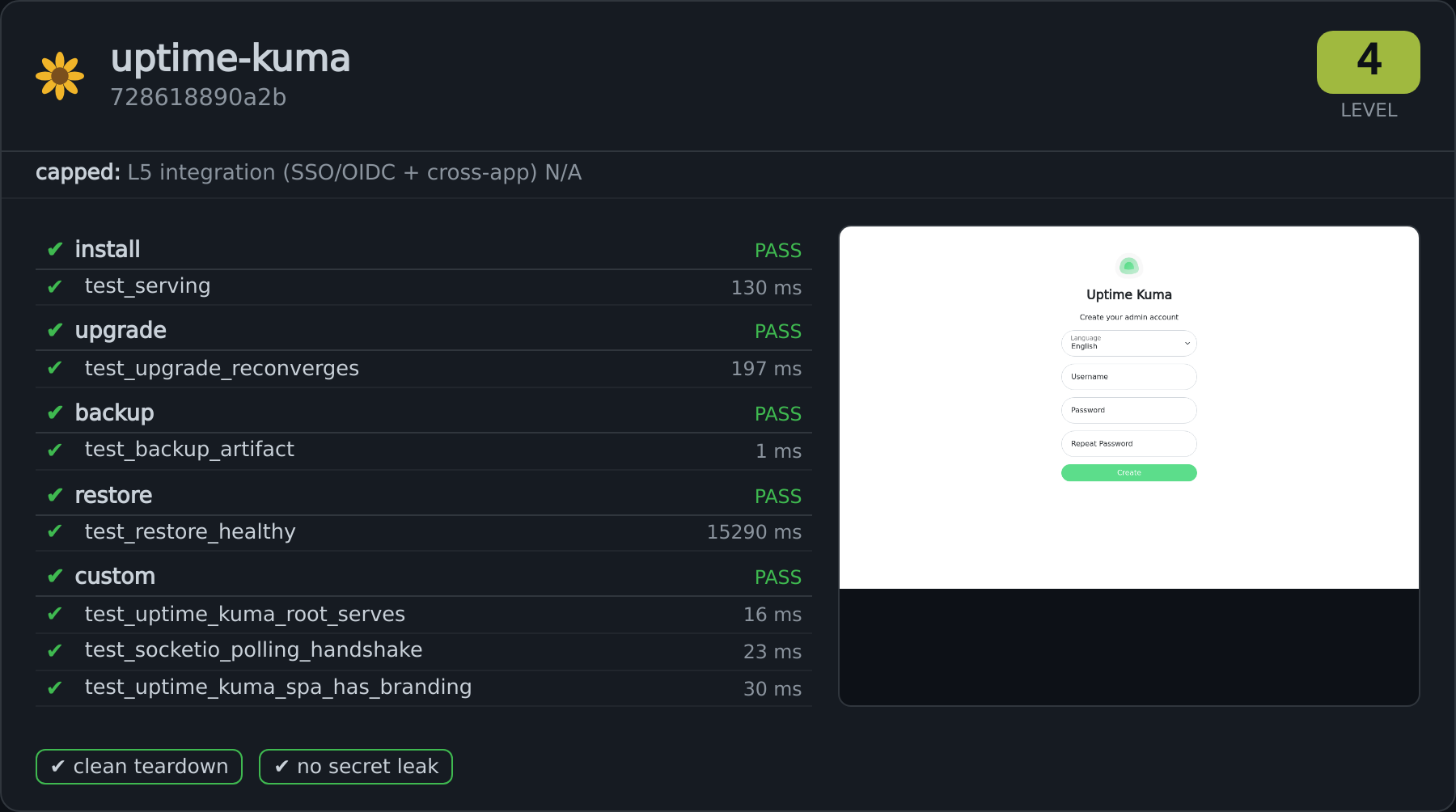Click the test_upgrade_reconverges row name
This screenshot has width=1456, height=812.
click(x=222, y=369)
